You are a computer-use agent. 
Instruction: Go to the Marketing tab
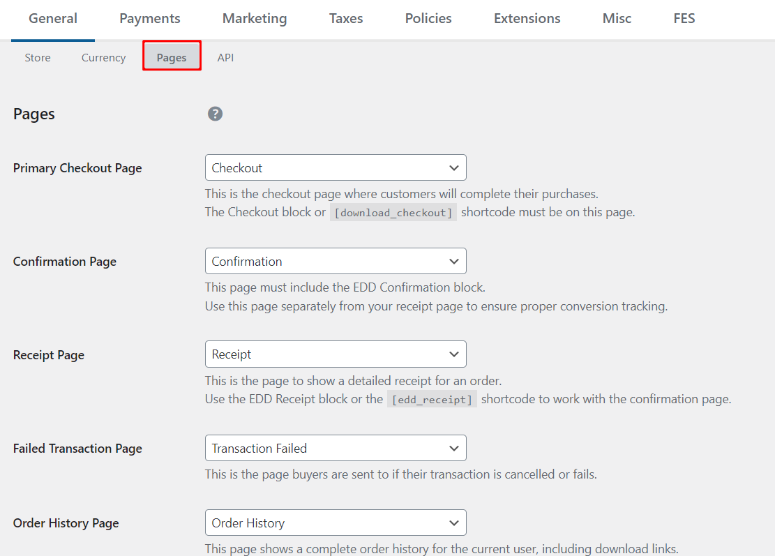pyautogui.click(x=254, y=19)
